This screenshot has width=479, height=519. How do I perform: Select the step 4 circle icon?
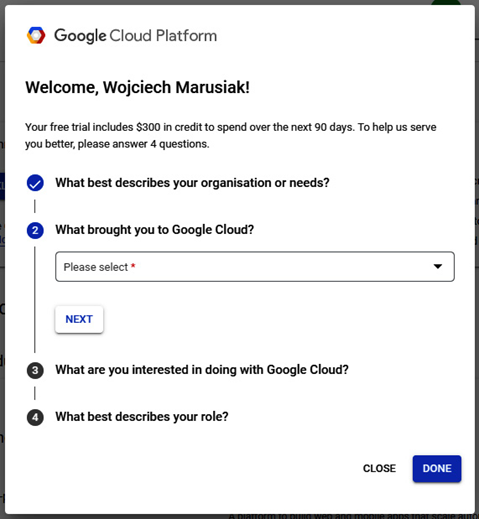point(35,417)
